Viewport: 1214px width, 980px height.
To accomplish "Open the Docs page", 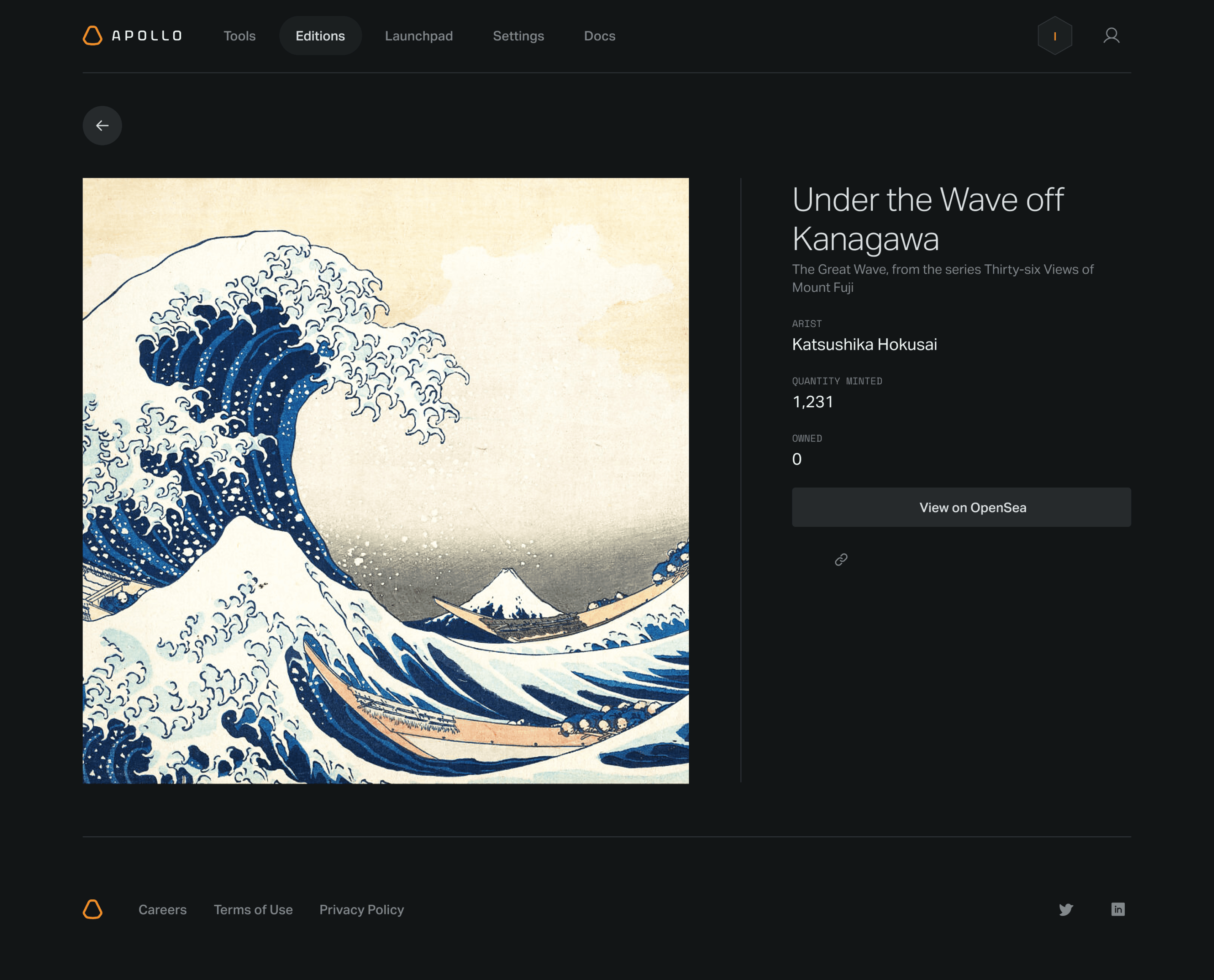I will (600, 36).
